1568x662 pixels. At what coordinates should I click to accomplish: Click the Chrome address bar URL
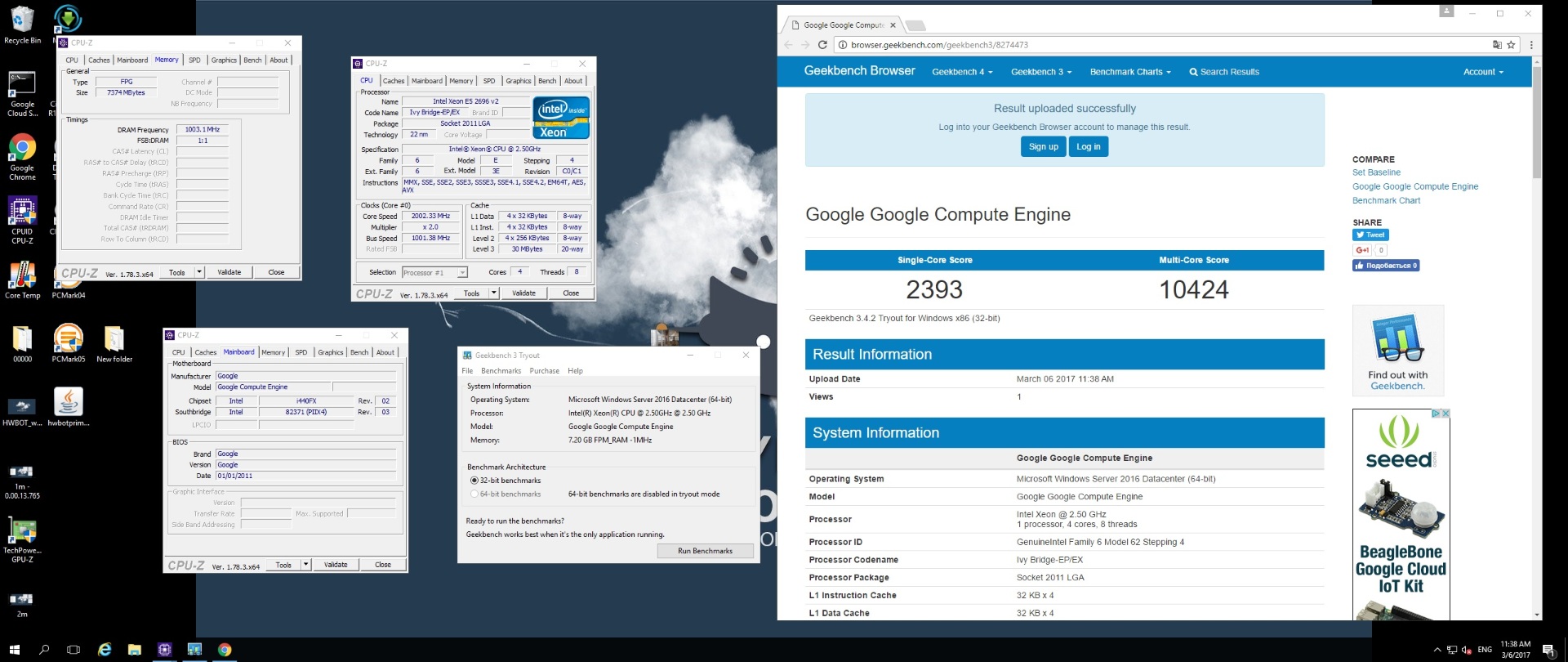pos(939,45)
